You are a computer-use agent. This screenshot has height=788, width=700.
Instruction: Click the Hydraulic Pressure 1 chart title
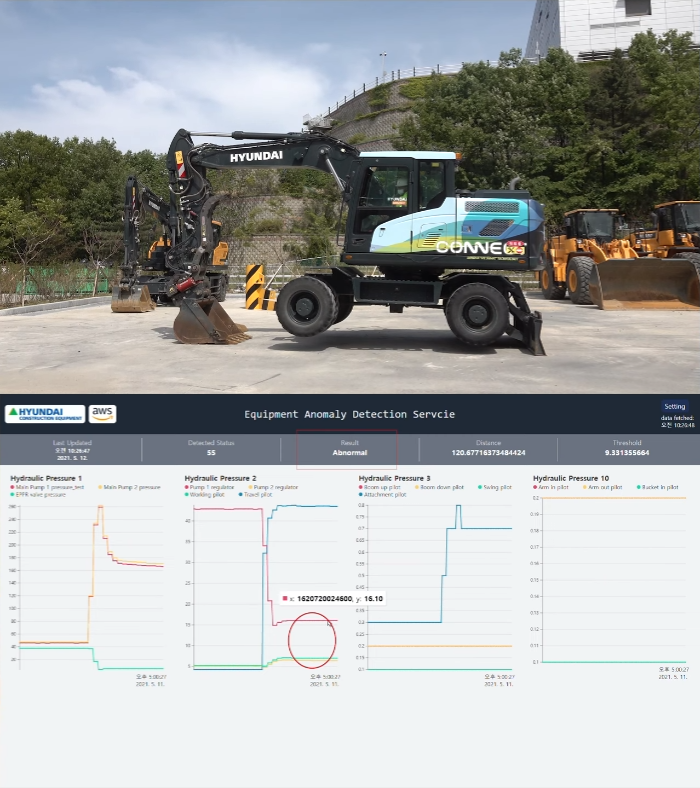click(44, 478)
